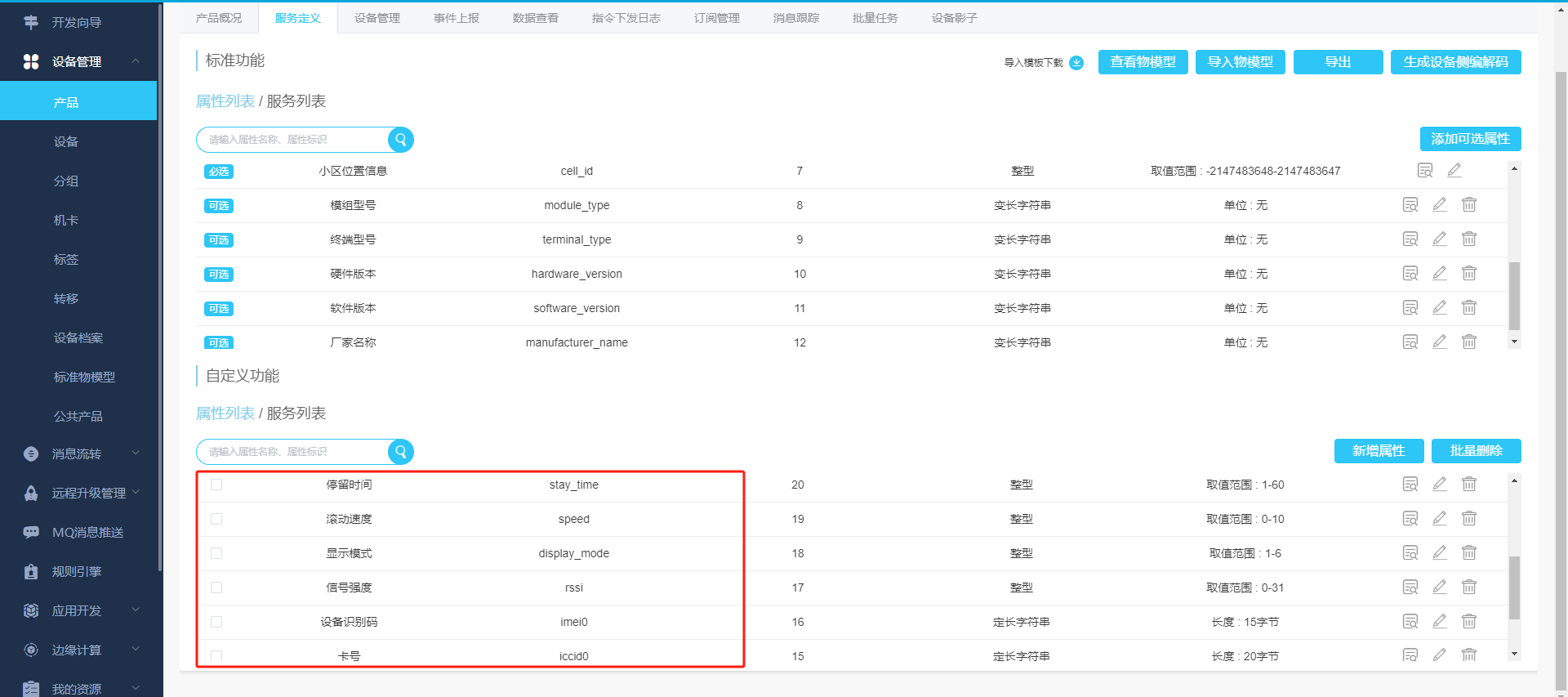The height and width of the screenshot is (697, 1568).
Task: Edit the stay_time property
Action: coord(1440,484)
